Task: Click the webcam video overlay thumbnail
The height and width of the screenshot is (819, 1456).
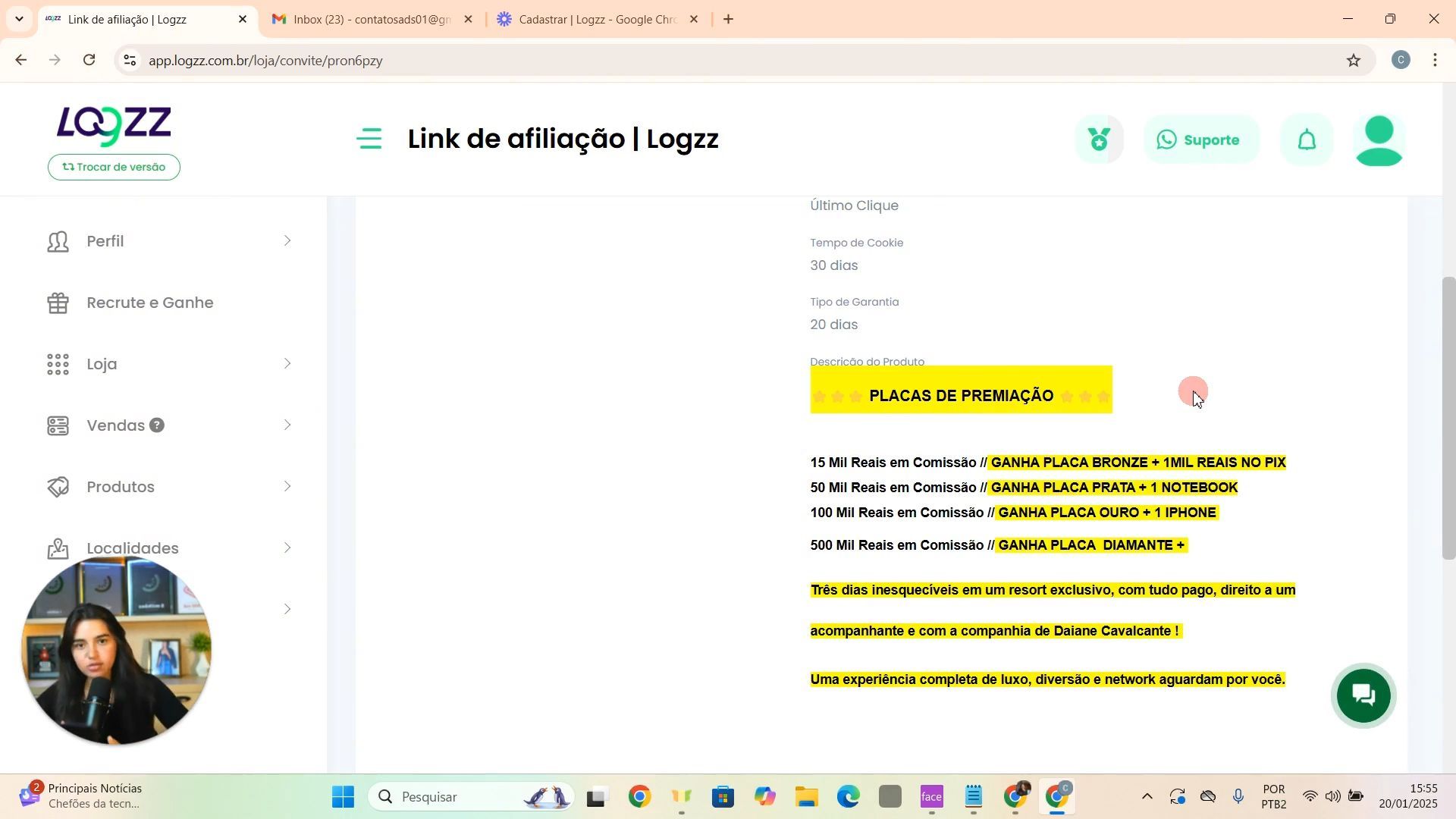Action: 116,650
